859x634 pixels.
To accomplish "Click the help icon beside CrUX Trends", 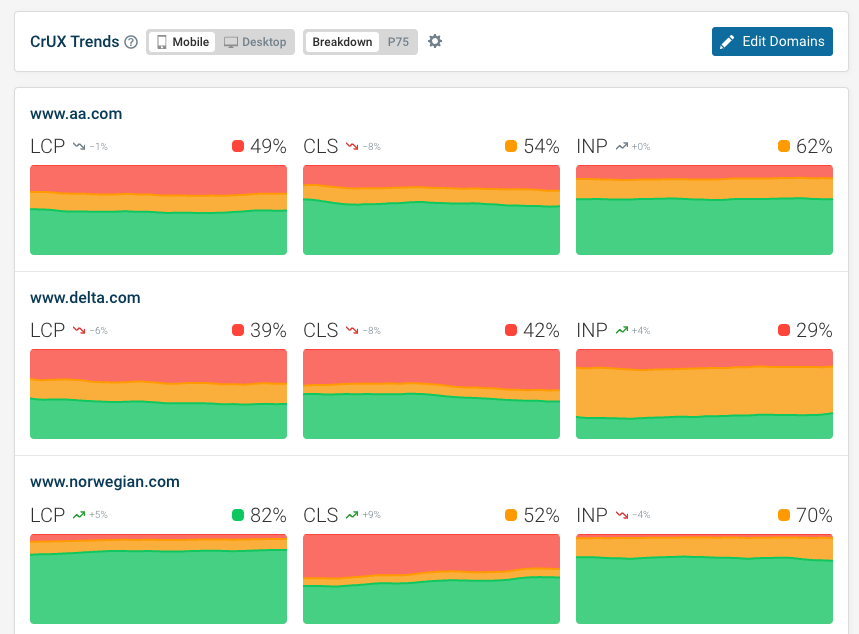I will coord(131,42).
